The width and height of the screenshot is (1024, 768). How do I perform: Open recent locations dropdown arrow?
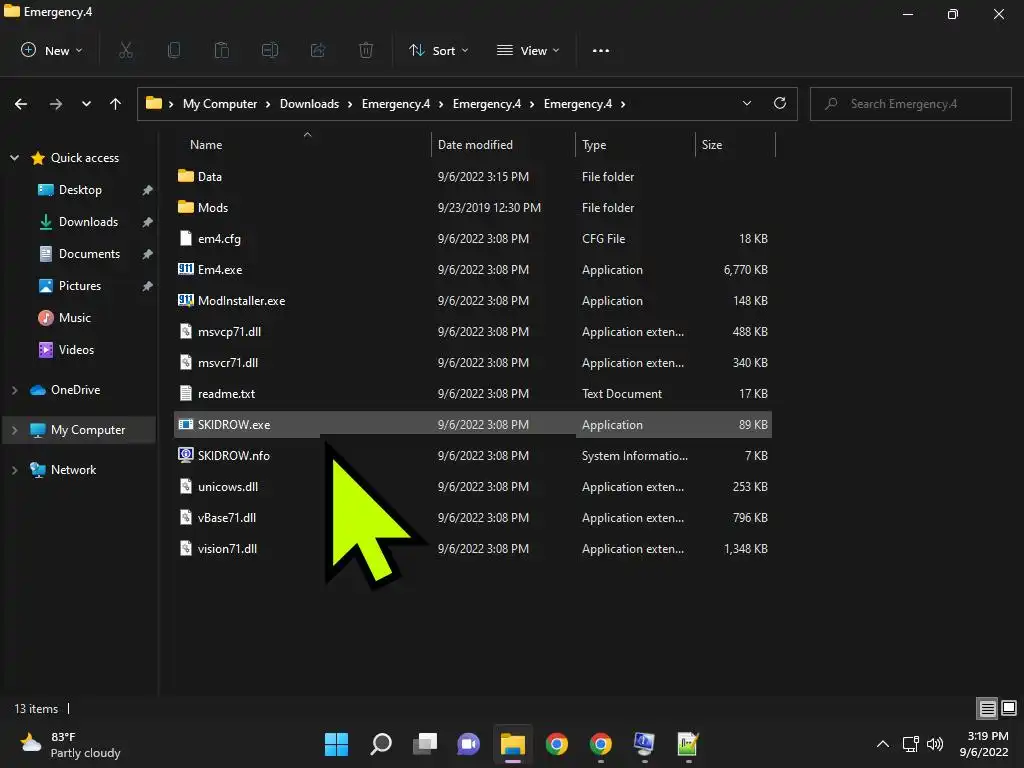(x=86, y=104)
